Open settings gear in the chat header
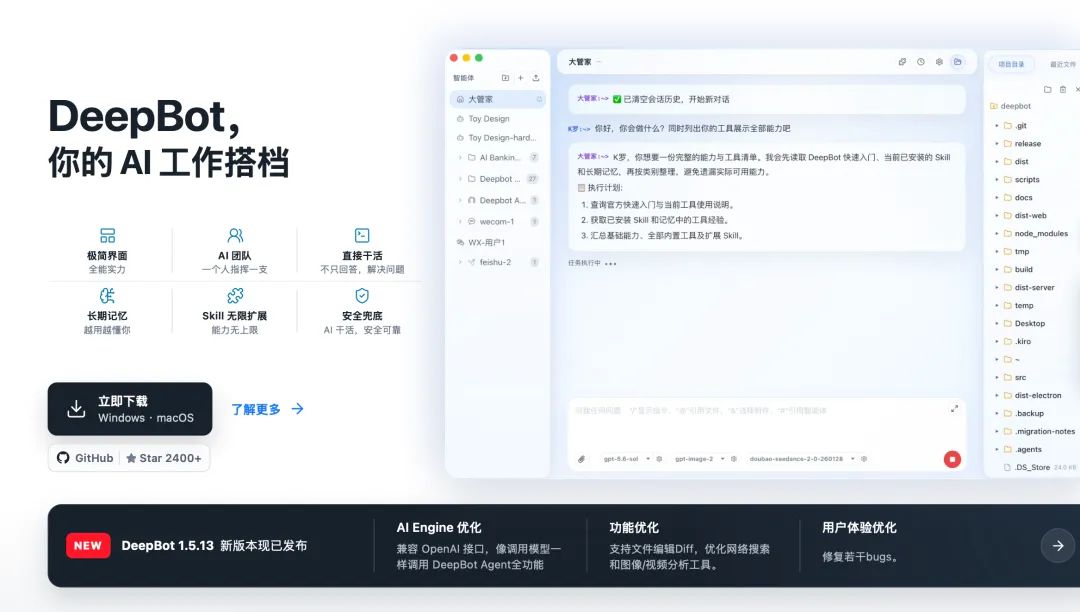The height and width of the screenshot is (612, 1080). click(x=939, y=62)
